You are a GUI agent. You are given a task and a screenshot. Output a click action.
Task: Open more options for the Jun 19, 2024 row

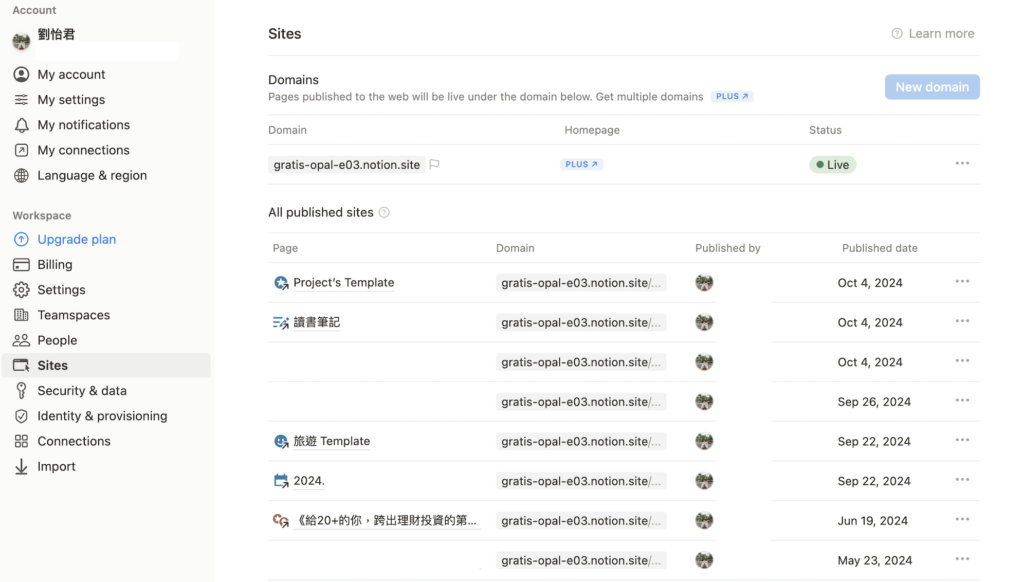962,520
